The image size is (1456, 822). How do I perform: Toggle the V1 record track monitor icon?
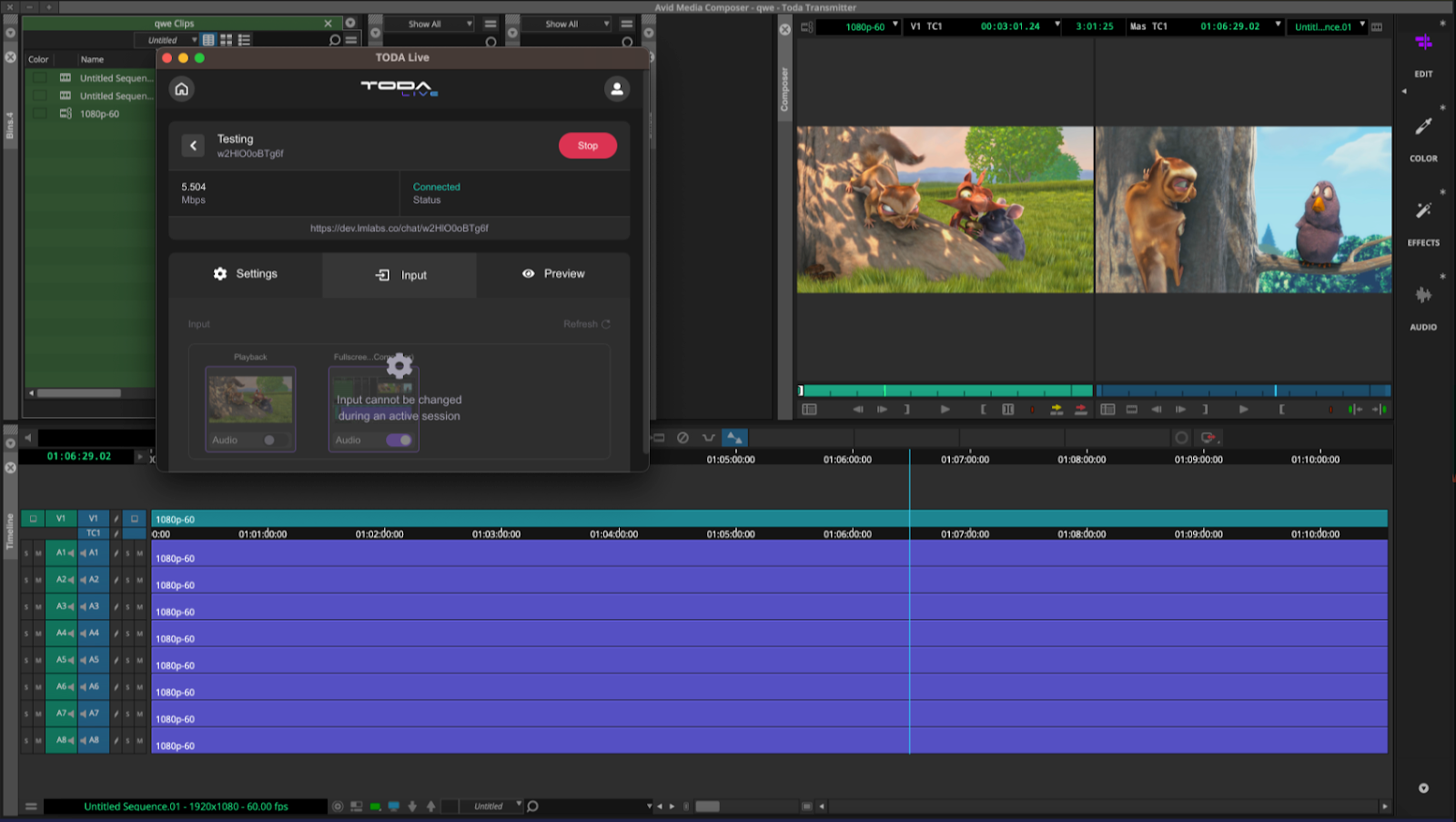(x=134, y=519)
